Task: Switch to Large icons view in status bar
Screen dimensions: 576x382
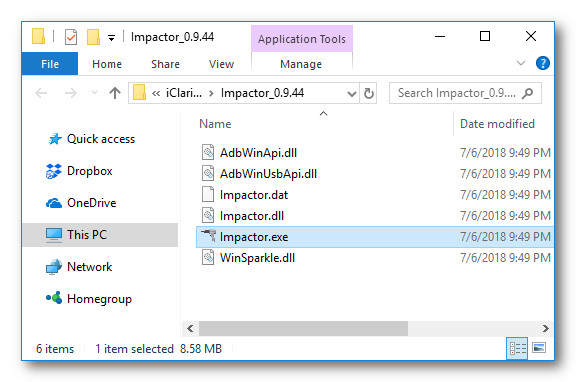Action: pos(539,347)
